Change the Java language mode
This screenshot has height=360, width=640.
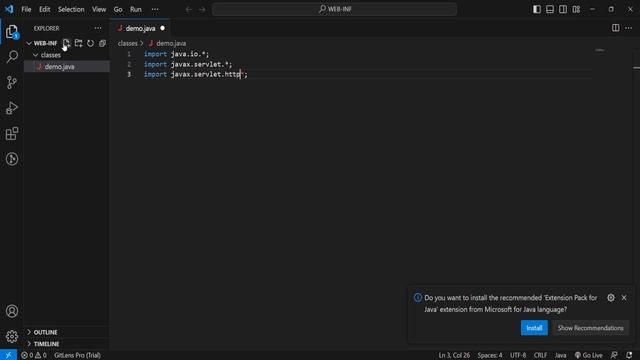560,355
